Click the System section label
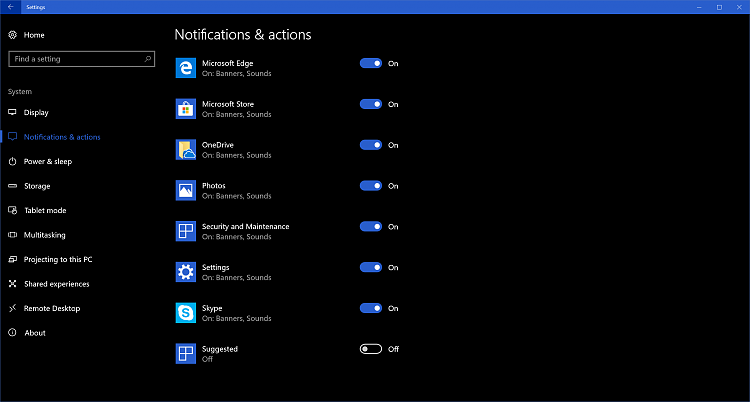This screenshot has height=402, width=750. coord(20,91)
